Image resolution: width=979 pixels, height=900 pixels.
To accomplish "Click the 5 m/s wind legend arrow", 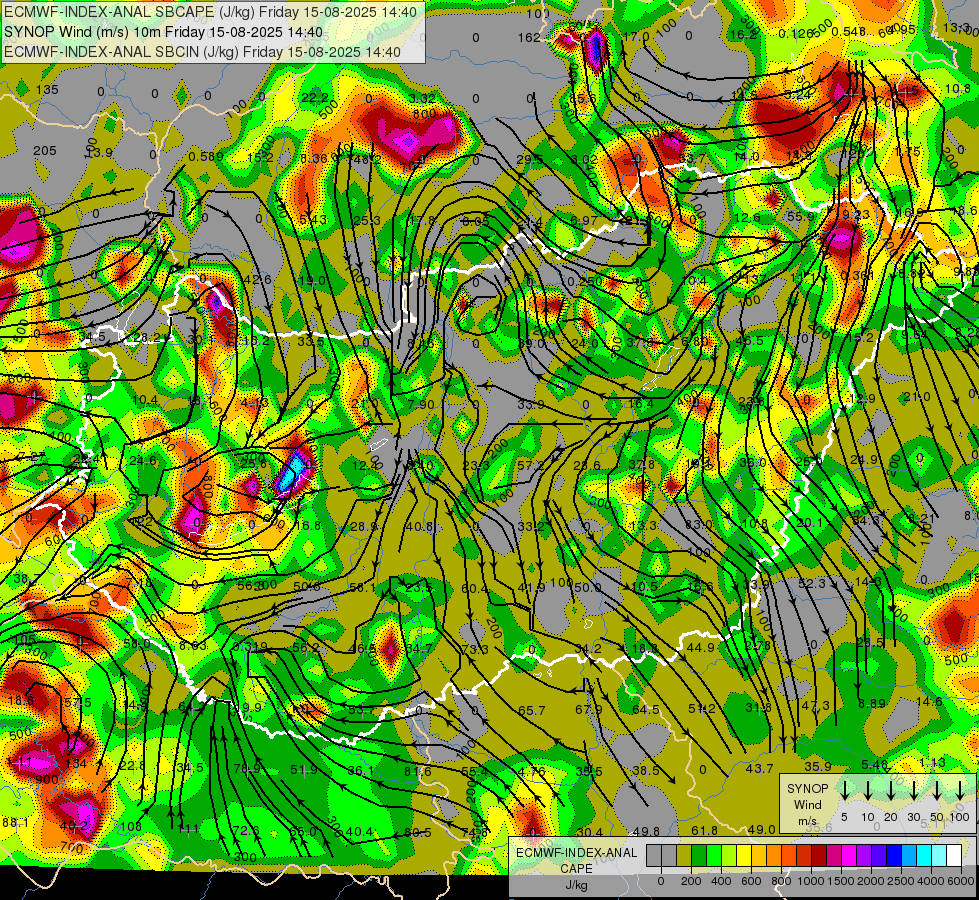I will click(844, 791).
